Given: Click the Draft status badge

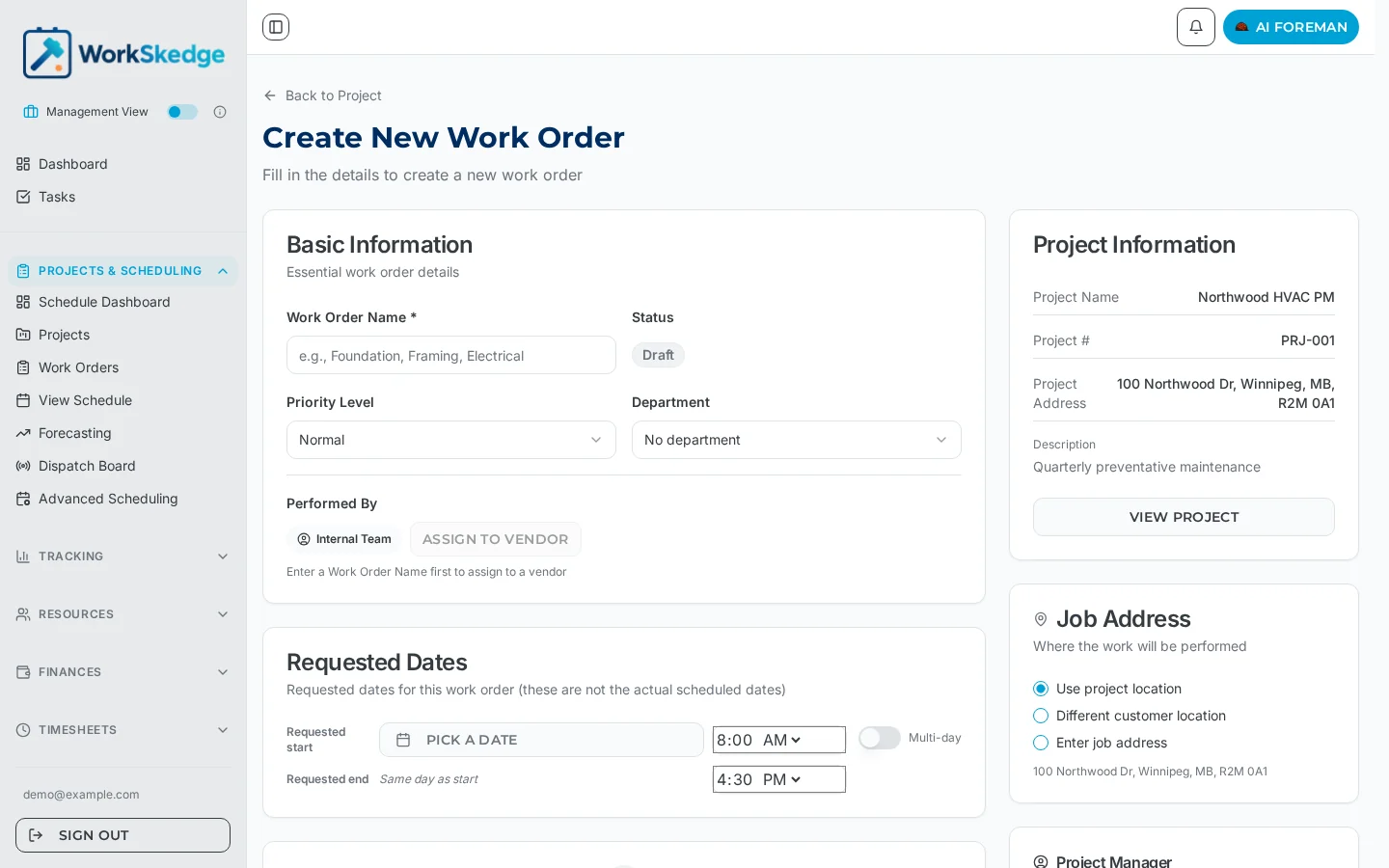Looking at the screenshot, I should pyautogui.click(x=658, y=355).
